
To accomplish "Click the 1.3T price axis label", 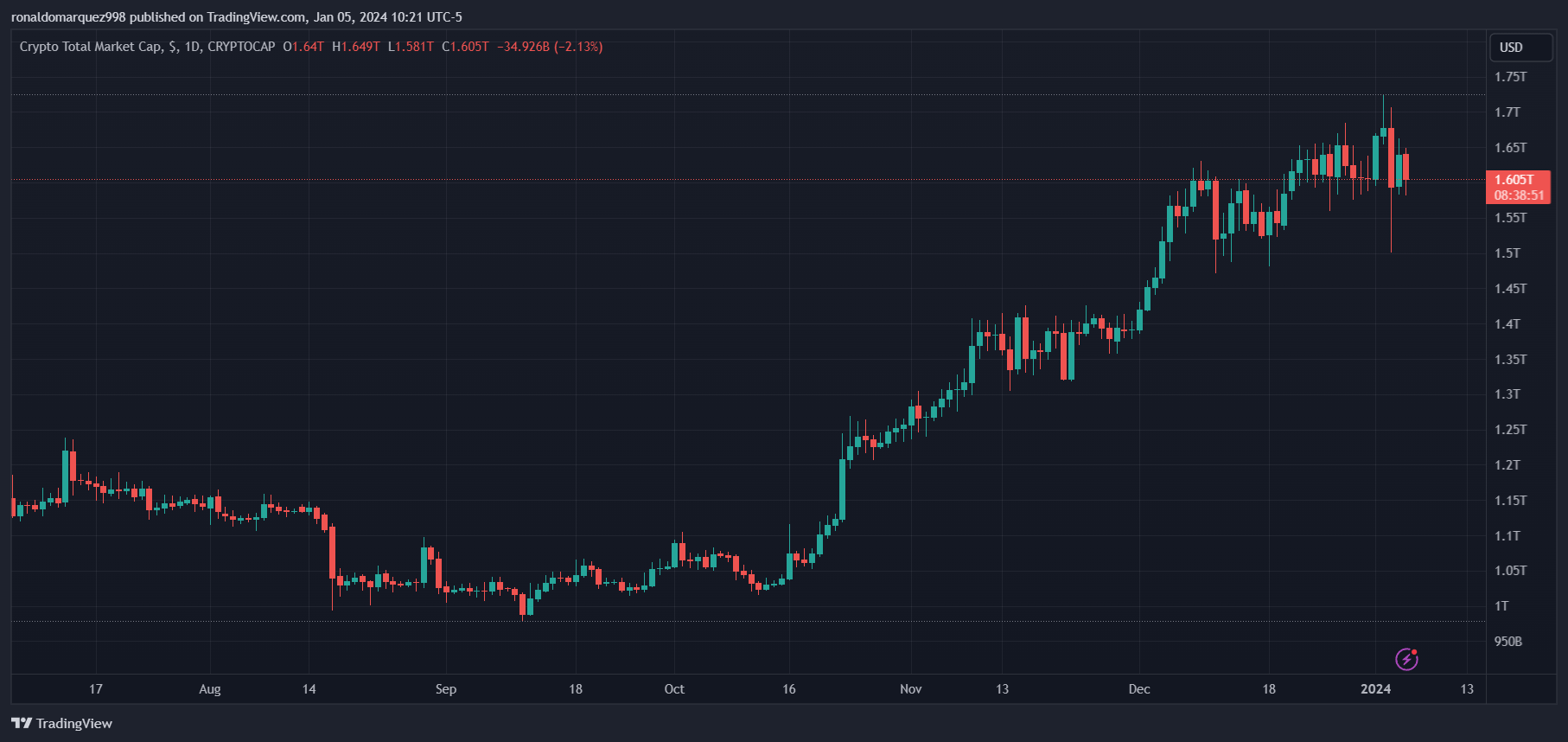I will pyautogui.click(x=1507, y=394).
